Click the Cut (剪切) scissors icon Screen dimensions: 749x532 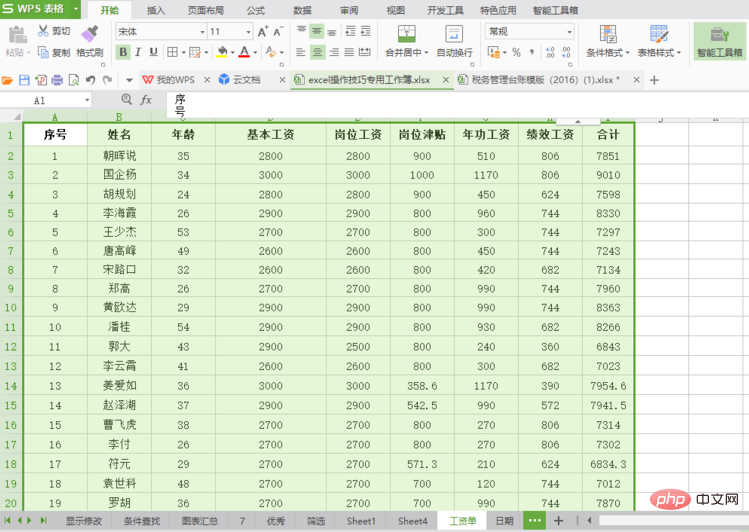[x=43, y=31]
